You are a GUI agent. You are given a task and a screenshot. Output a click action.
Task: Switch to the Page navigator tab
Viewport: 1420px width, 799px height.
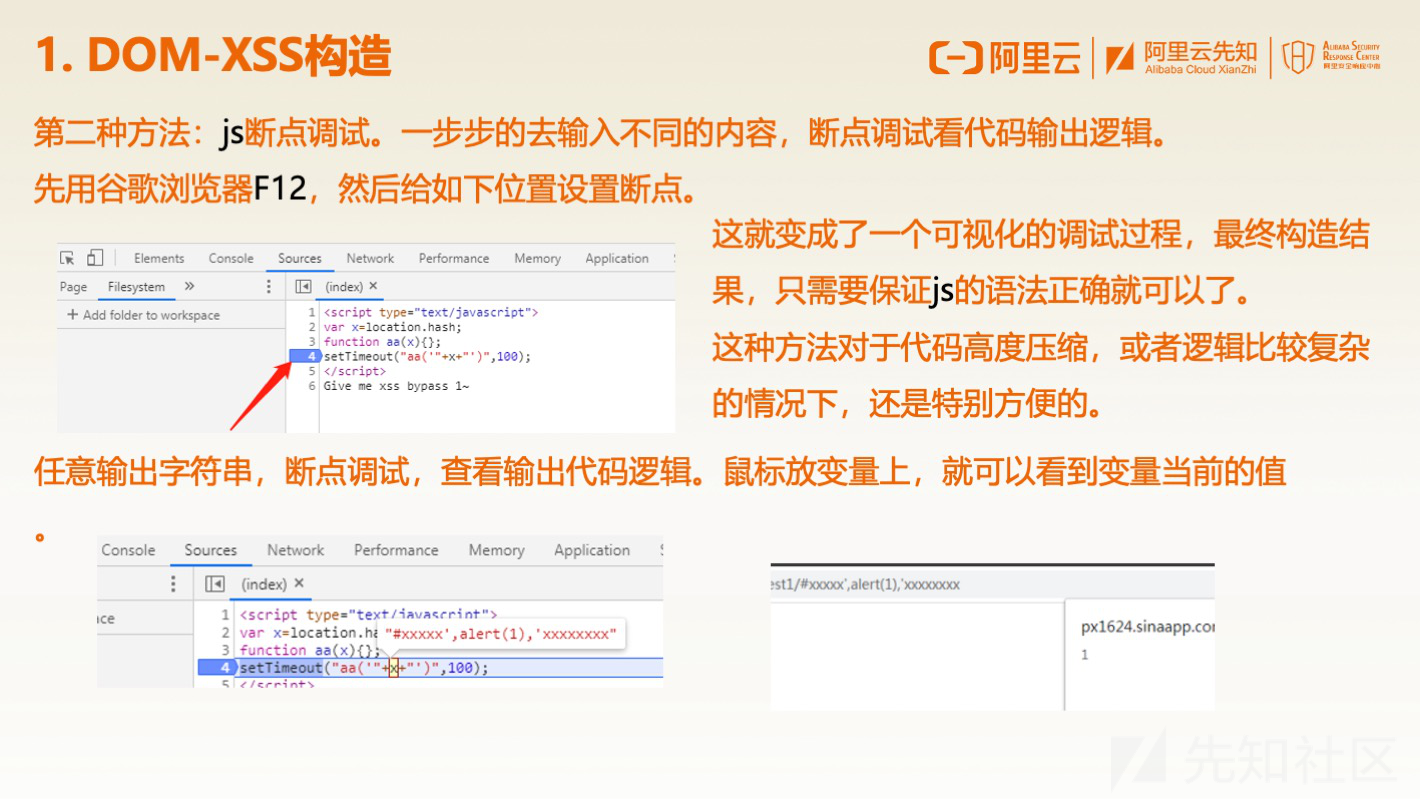click(73, 287)
